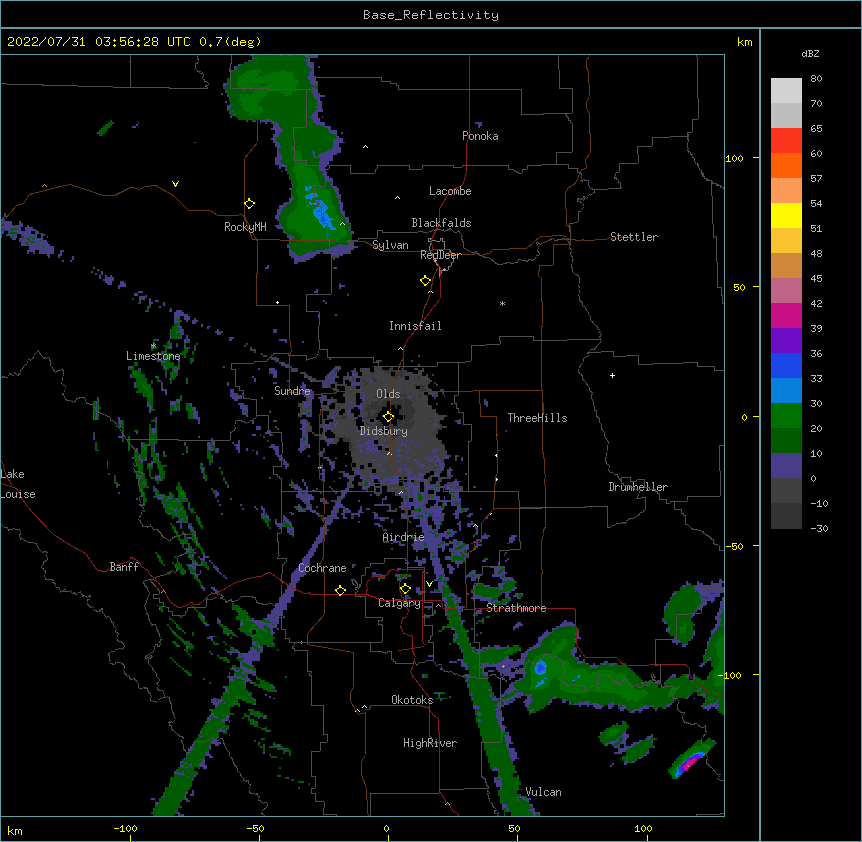Viewport: 862px width, 842px height.
Task: Click the magenta storm core east of Vulcan
Action: click(690, 762)
